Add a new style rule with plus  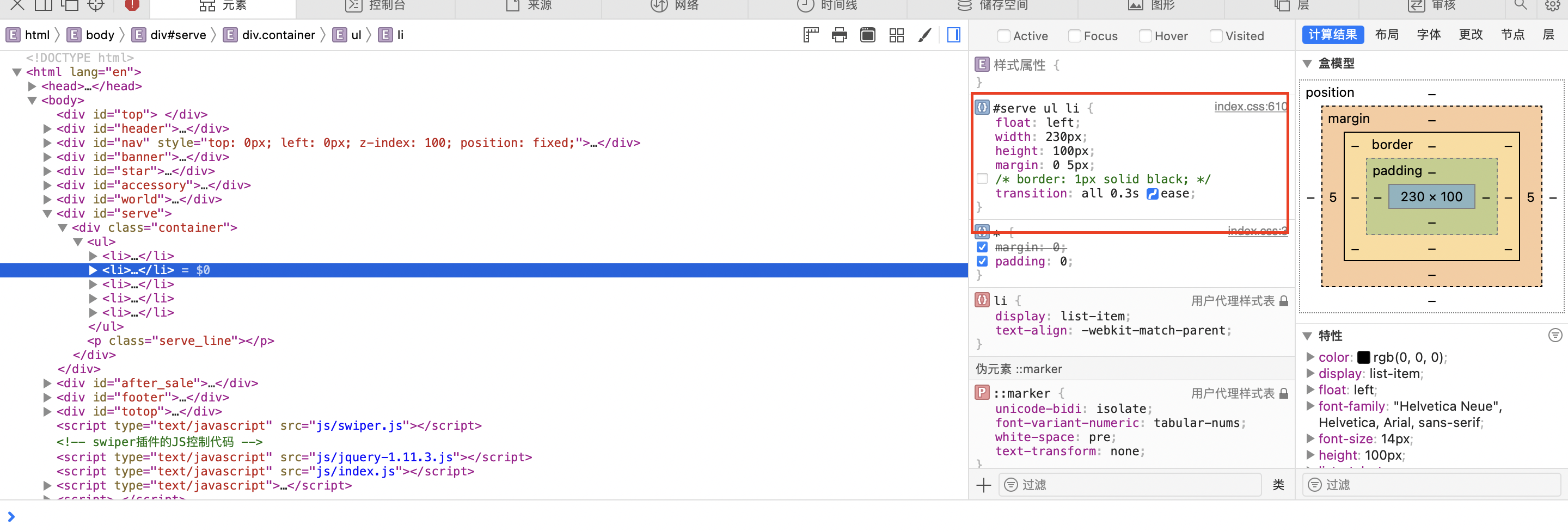coord(984,485)
